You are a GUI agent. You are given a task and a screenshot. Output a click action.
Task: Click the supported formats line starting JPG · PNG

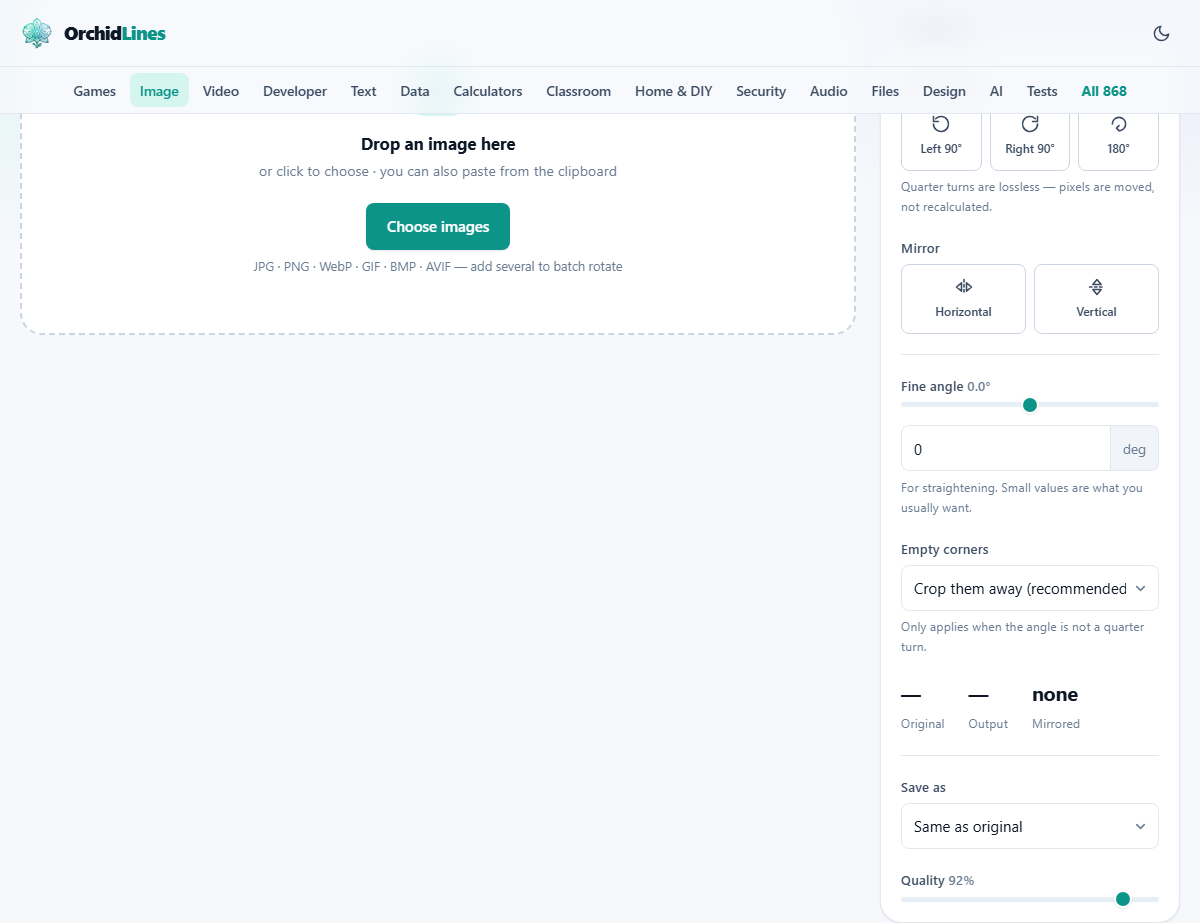(438, 266)
